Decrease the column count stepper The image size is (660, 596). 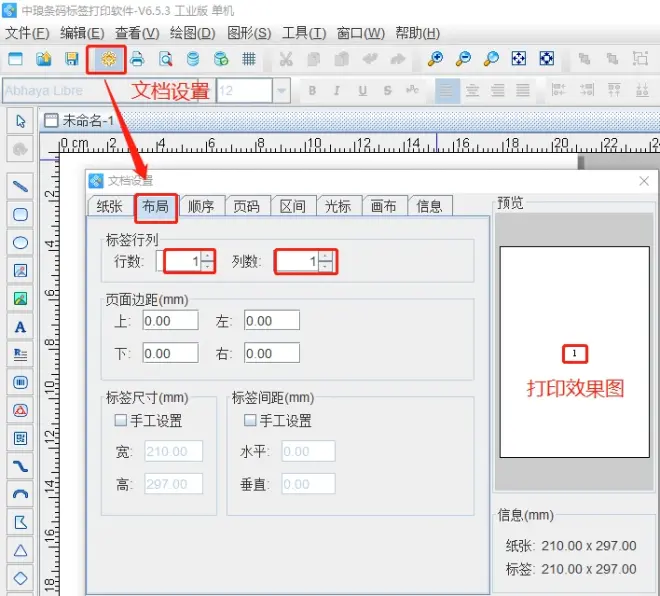[325, 267]
